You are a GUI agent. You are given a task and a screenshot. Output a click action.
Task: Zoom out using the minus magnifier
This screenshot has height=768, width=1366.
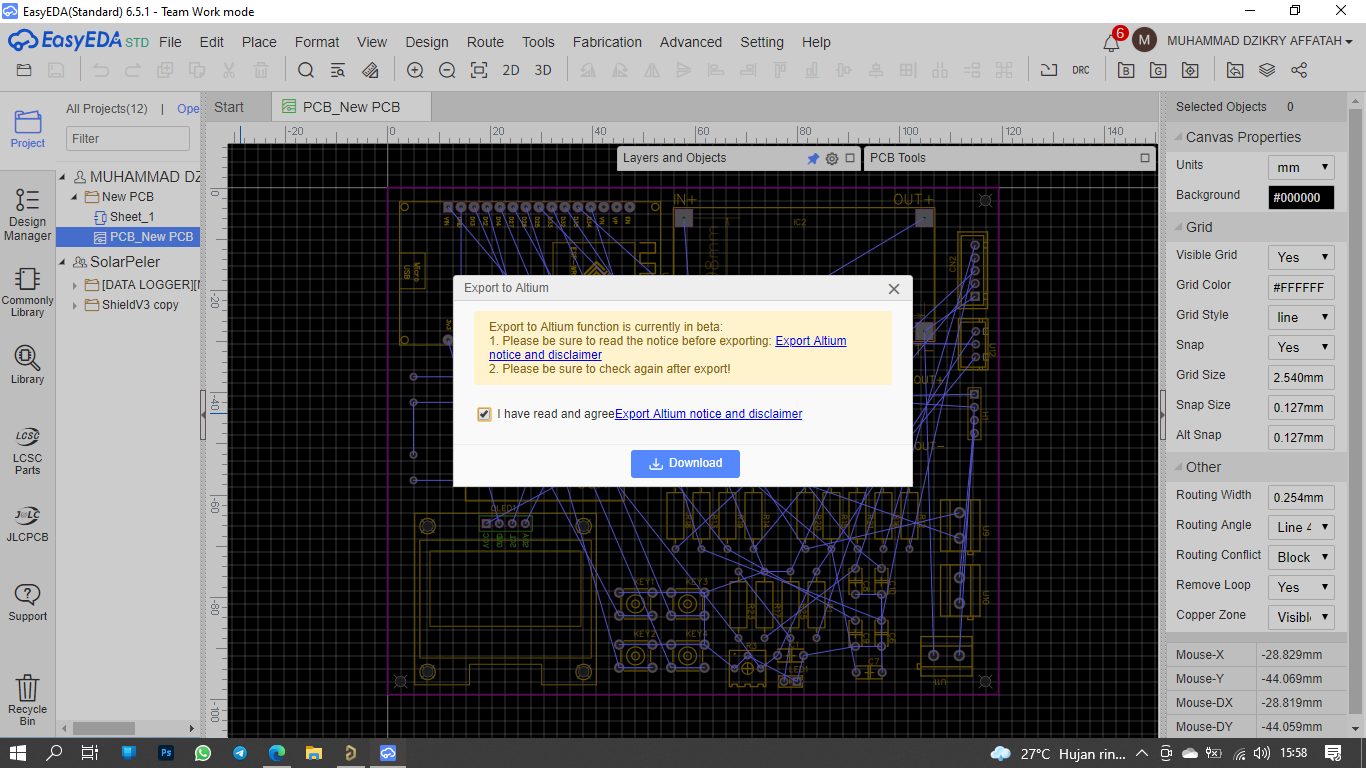point(447,70)
